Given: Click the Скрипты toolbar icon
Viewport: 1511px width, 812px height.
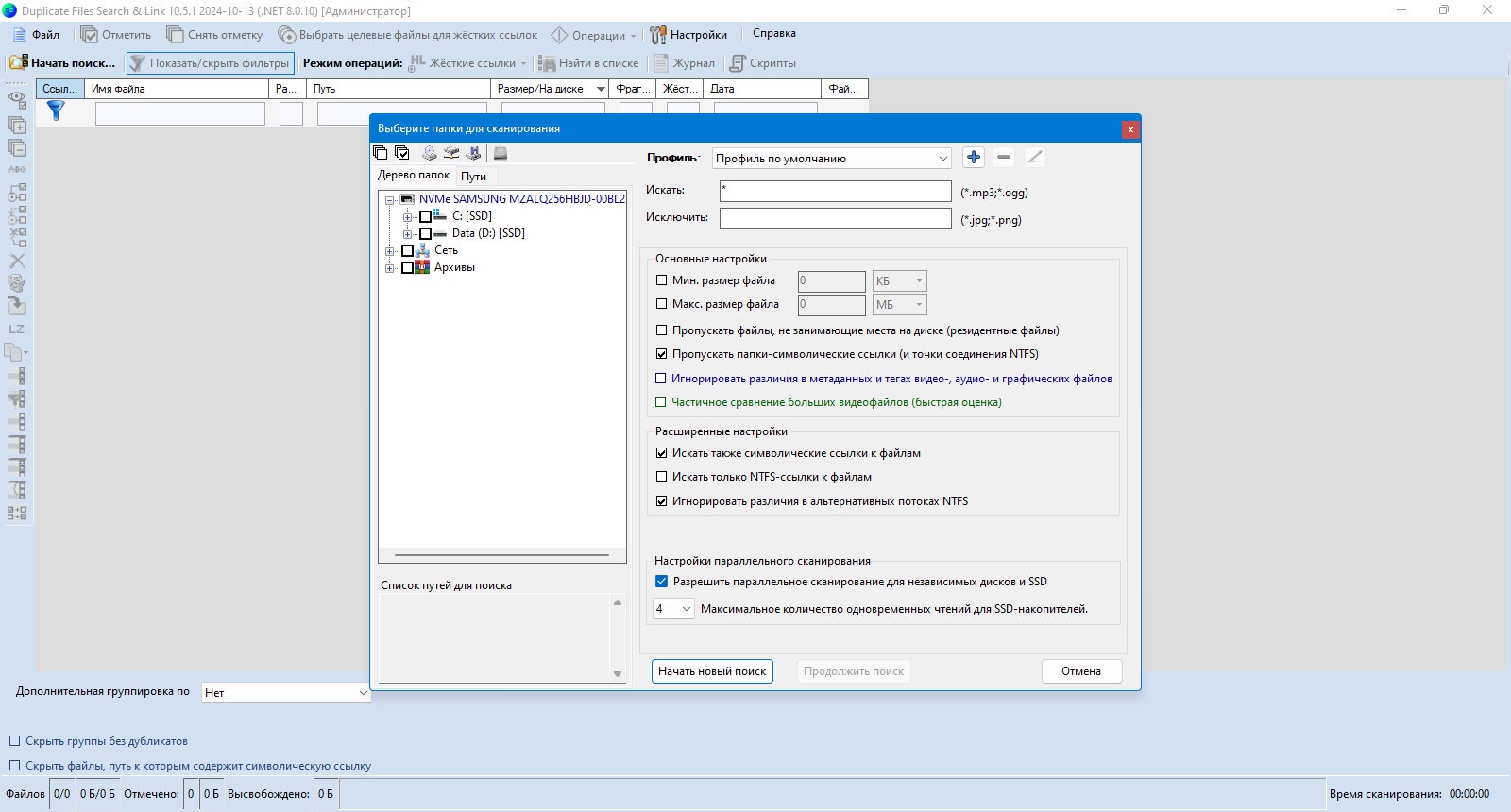Looking at the screenshot, I should pos(738,63).
